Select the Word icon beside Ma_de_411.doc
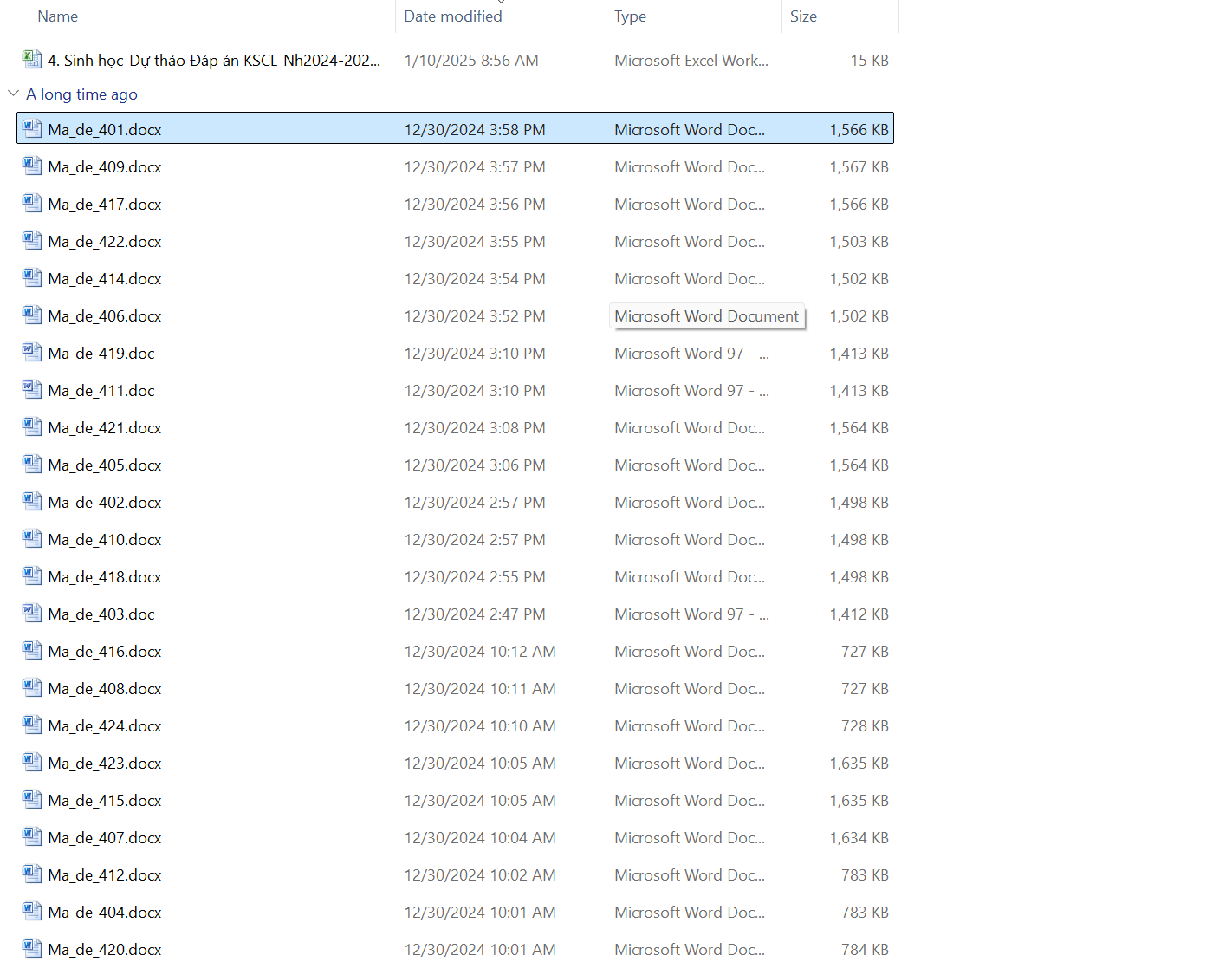1232x975 pixels. pos(32,390)
